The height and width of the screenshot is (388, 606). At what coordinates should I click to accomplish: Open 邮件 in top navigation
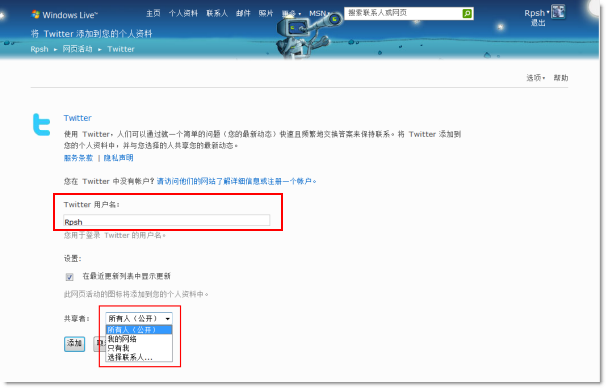pyautogui.click(x=243, y=14)
